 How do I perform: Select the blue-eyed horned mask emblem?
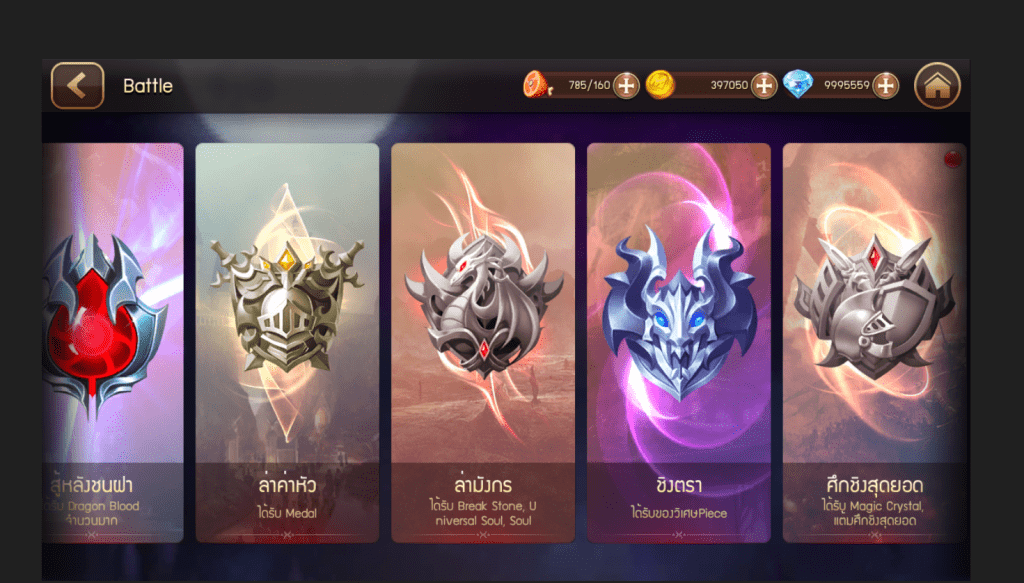pyautogui.click(x=679, y=311)
